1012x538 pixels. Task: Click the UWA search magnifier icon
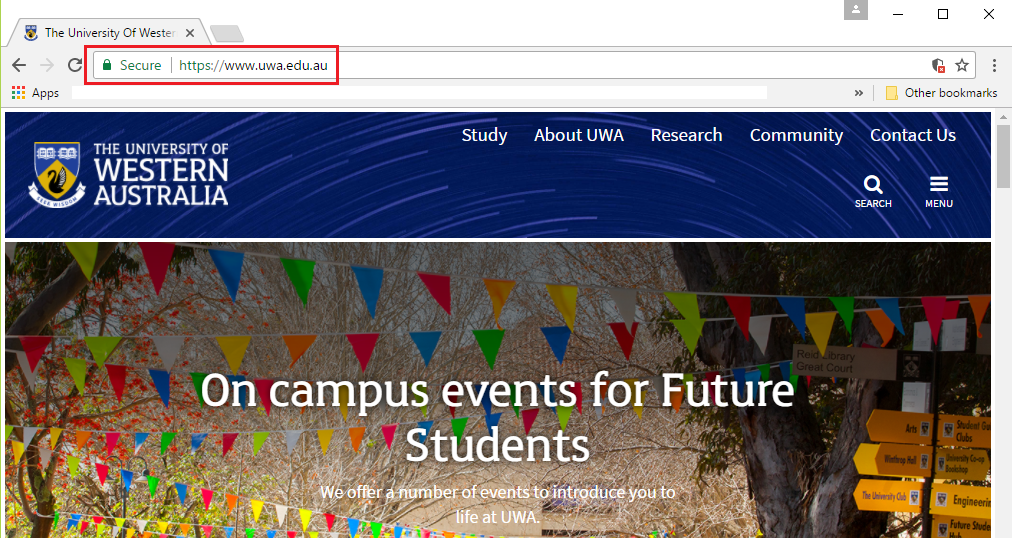873,185
